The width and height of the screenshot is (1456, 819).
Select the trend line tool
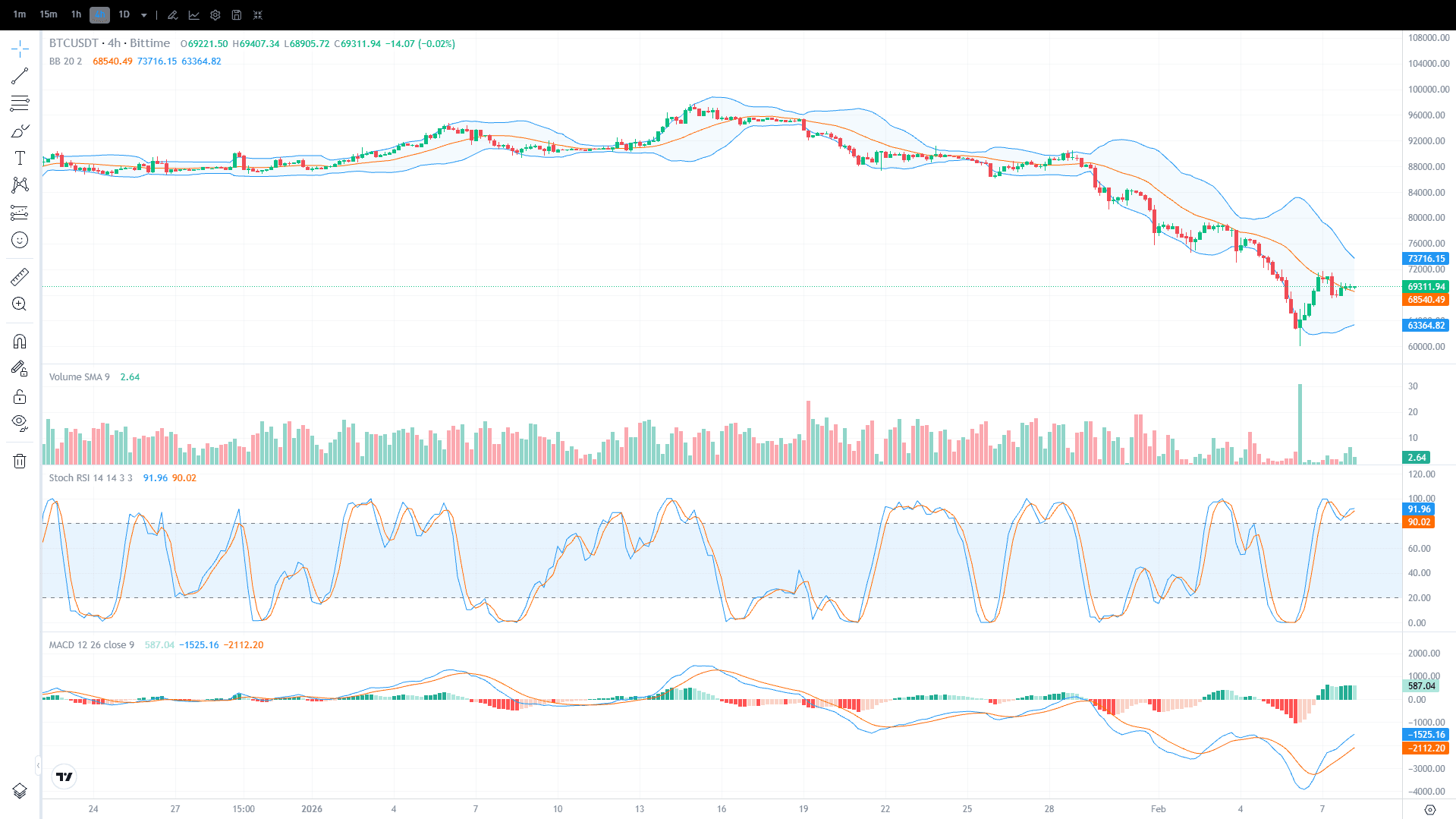[20, 75]
